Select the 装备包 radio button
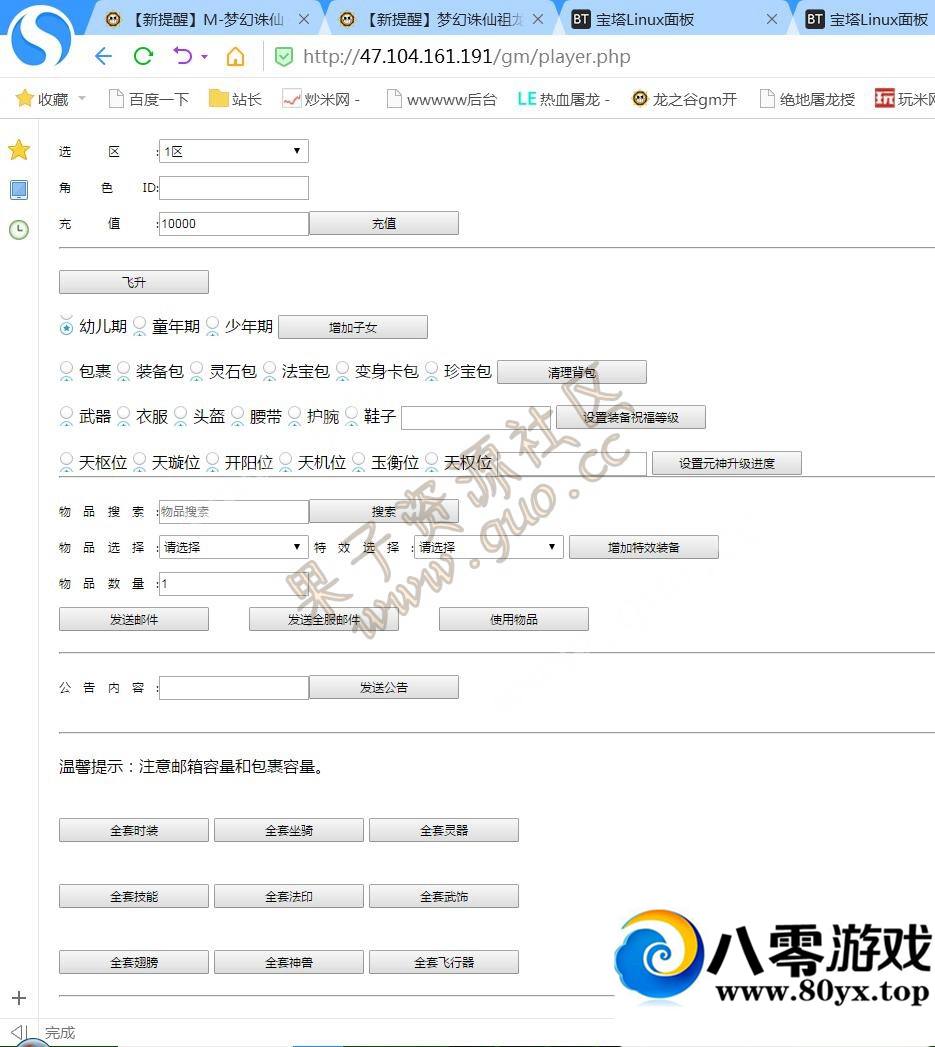 pos(124,371)
